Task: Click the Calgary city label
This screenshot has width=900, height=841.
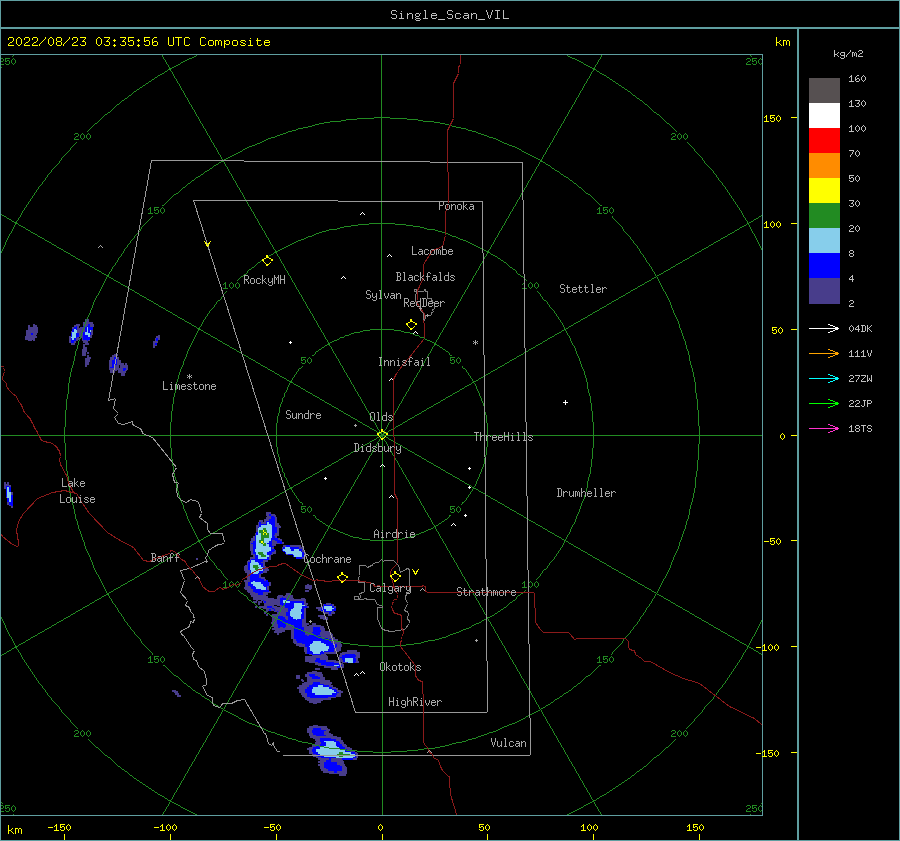Action: coord(390,588)
